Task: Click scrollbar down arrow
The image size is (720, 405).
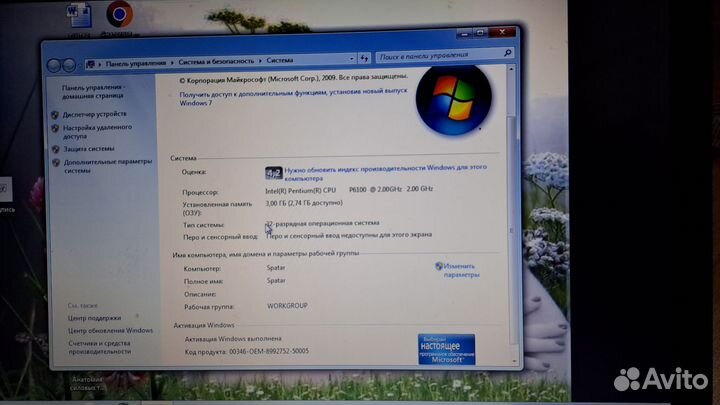Action: [514, 361]
